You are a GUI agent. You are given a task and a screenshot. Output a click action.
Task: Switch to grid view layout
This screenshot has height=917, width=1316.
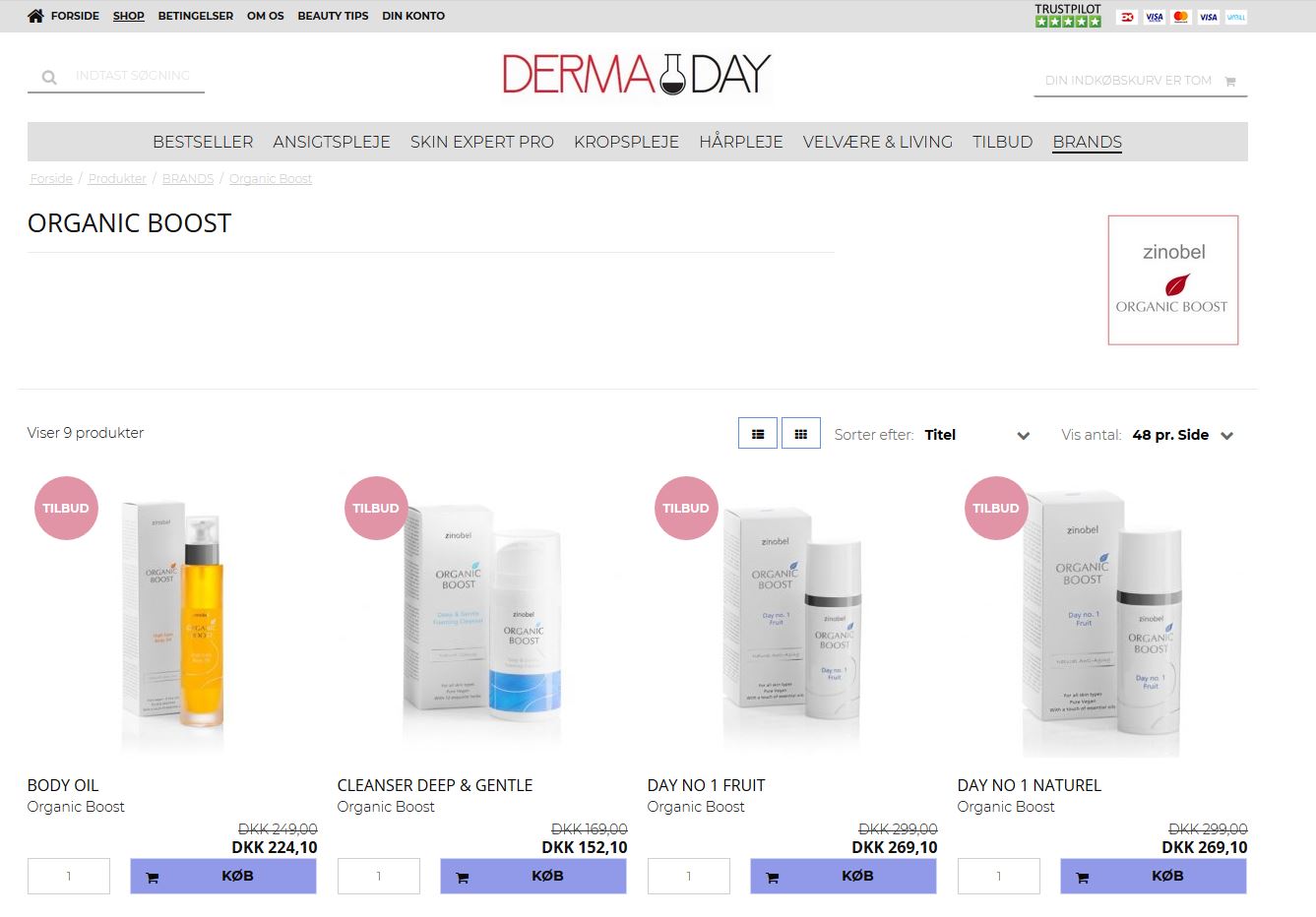coord(801,433)
